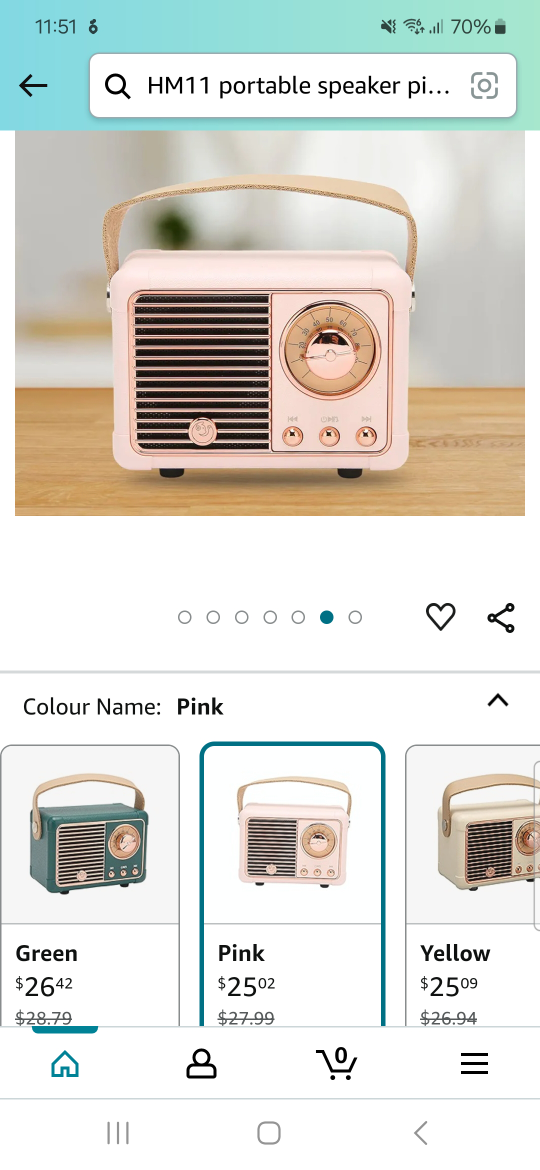The width and height of the screenshot is (540, 1170).
Task: Jump to first image dot indicator
Action: 185,617
